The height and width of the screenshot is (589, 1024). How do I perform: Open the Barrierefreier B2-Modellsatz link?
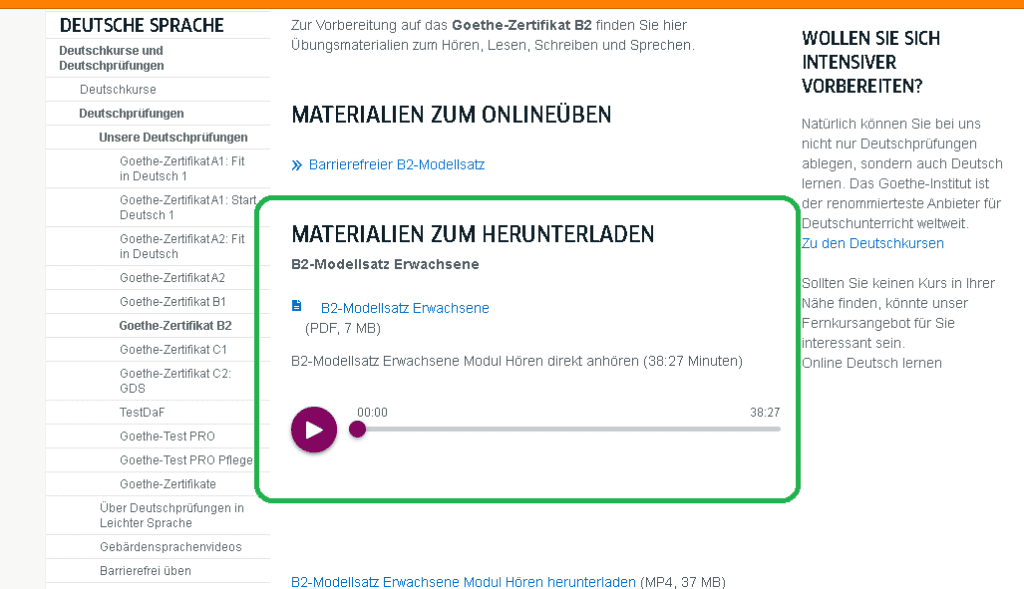396,165
